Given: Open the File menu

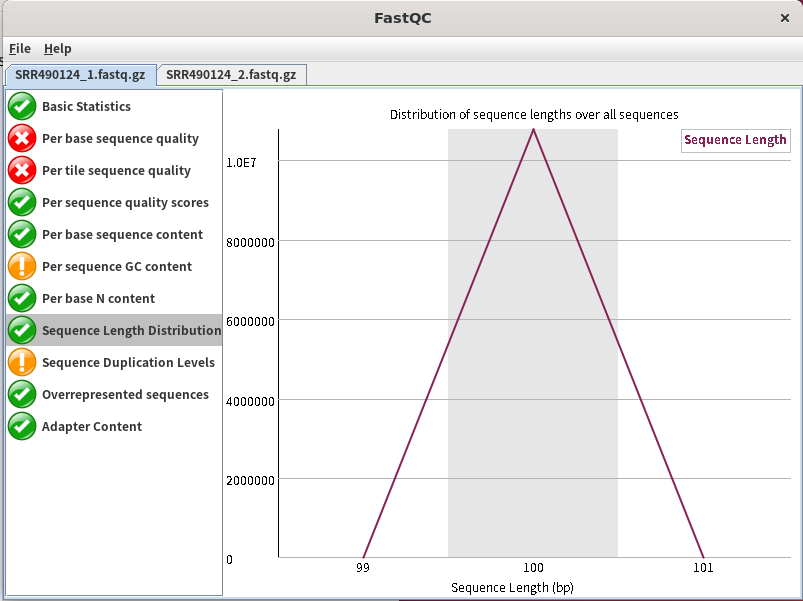Looking at the screenshot, I should coord(20,49).
